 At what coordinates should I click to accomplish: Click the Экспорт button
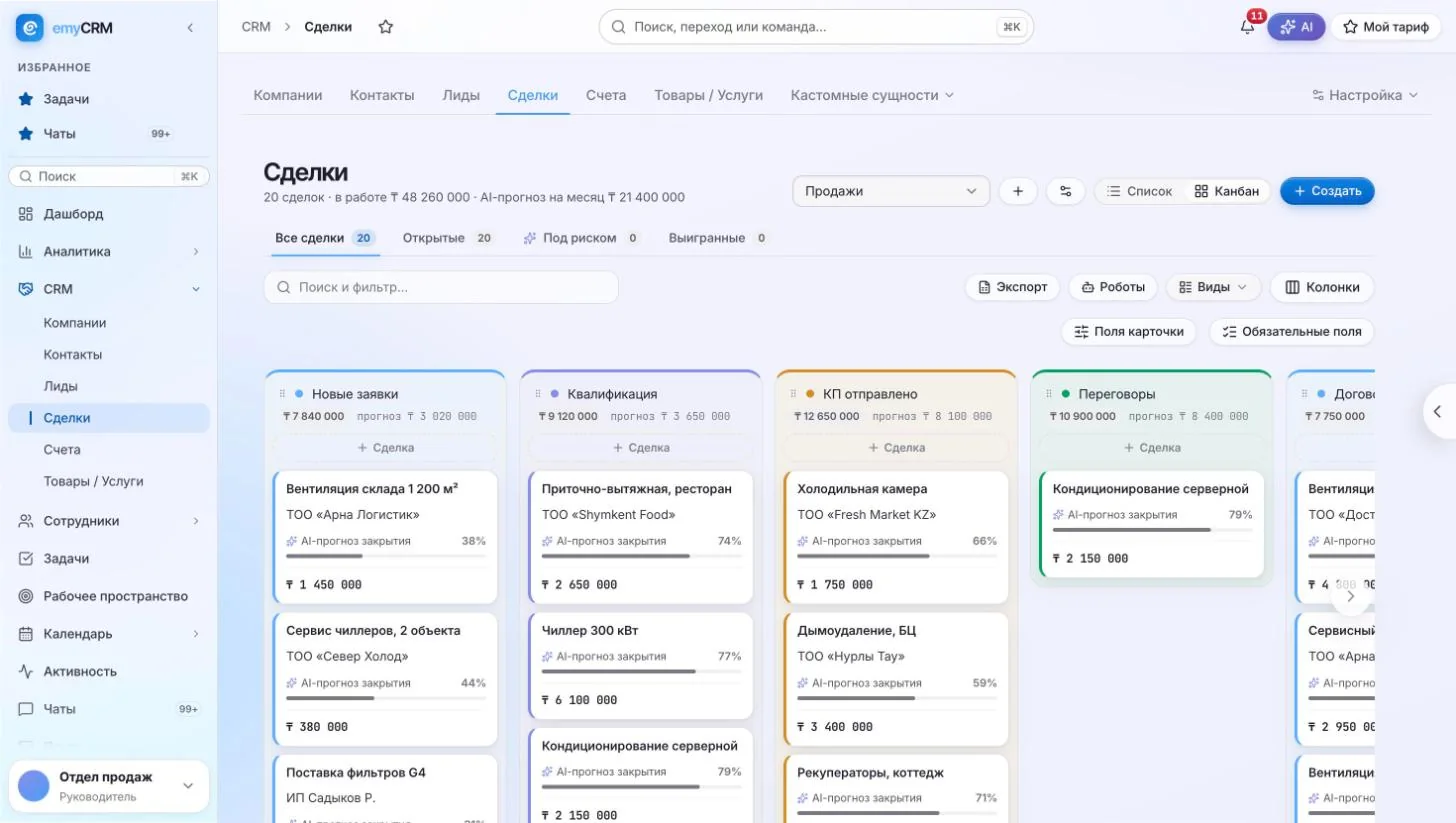point(1012,287)
